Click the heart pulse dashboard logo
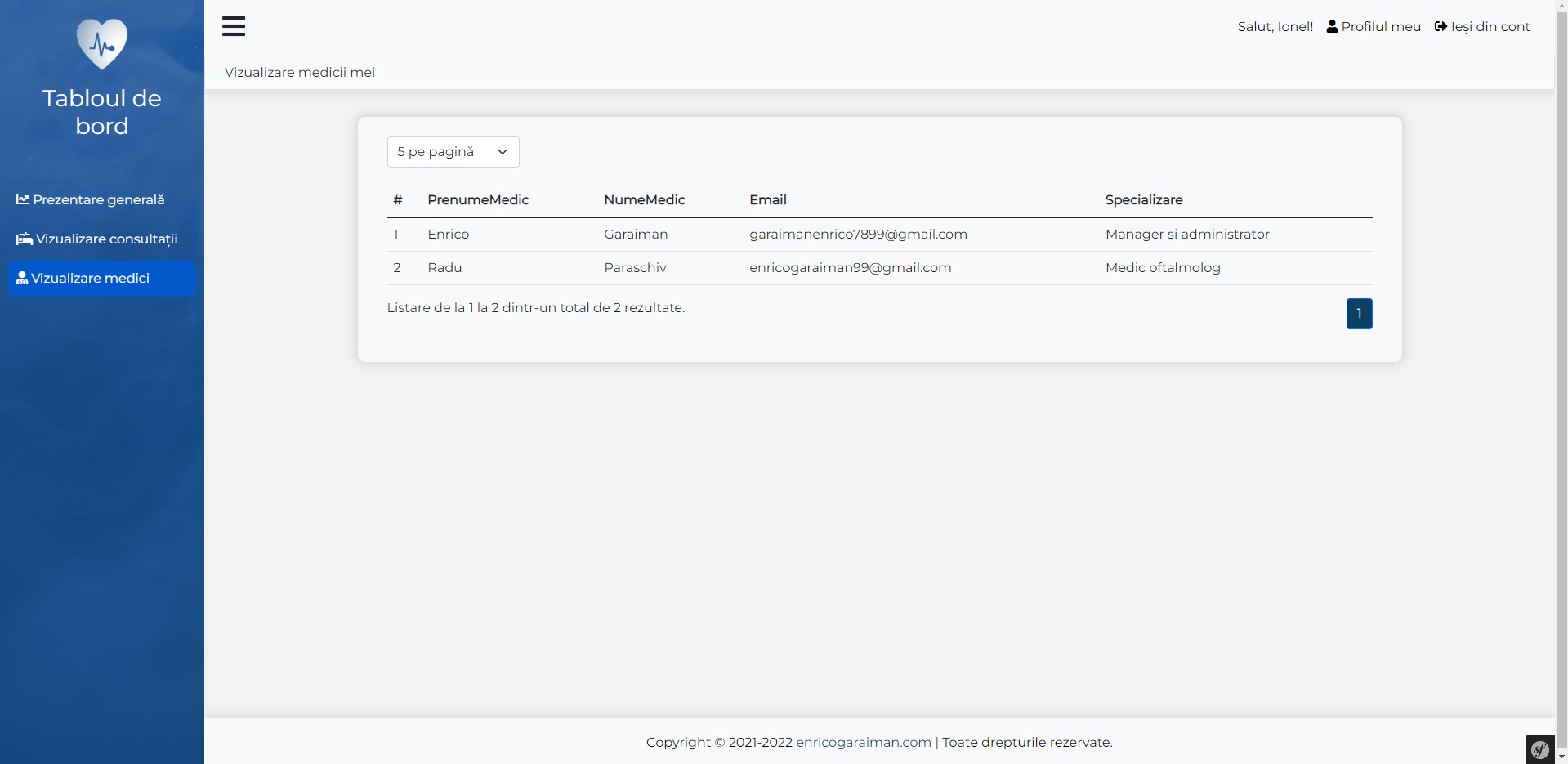The width and height of the screenshot is (1568, 764). pyautogui.click(x=101, y=43)
